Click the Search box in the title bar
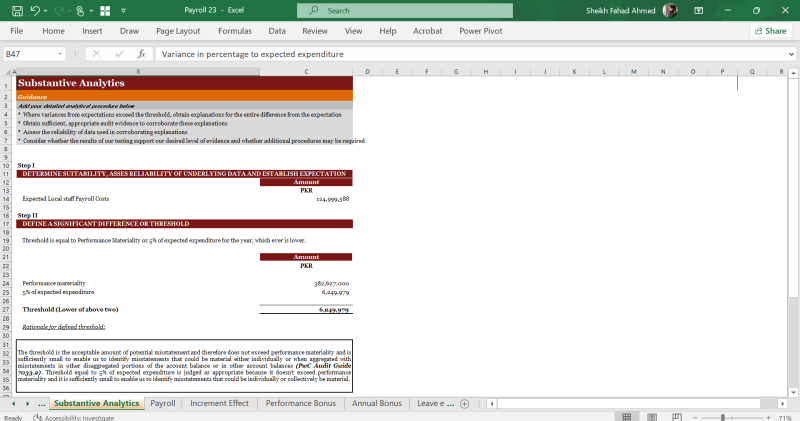The height and width of the screenshot is (421, 800). [x=405, y=10]
